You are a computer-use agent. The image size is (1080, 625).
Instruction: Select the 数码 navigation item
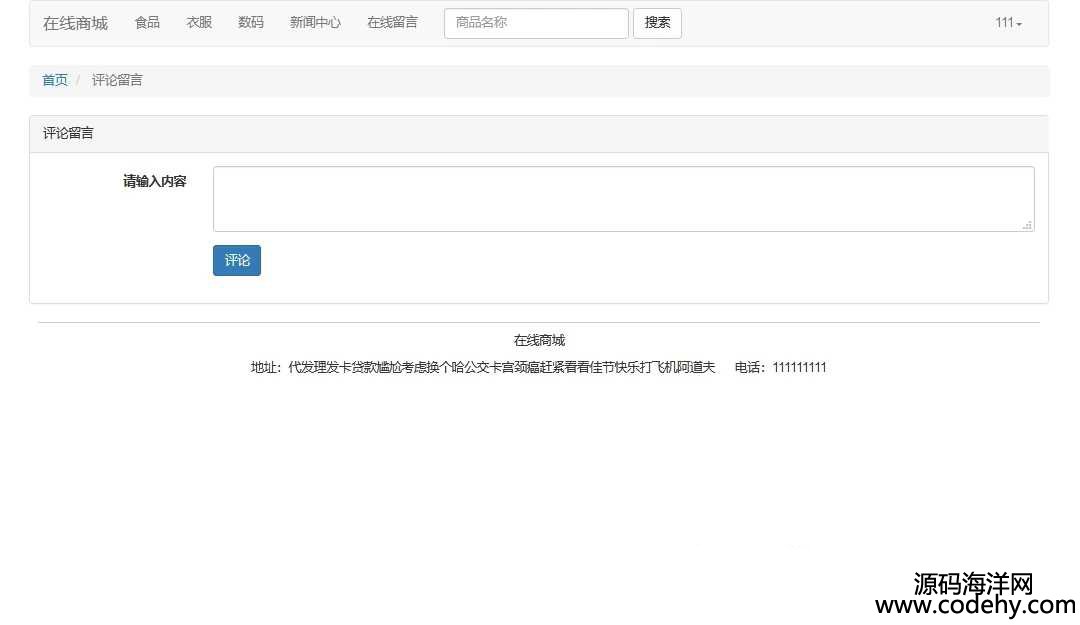251,22
